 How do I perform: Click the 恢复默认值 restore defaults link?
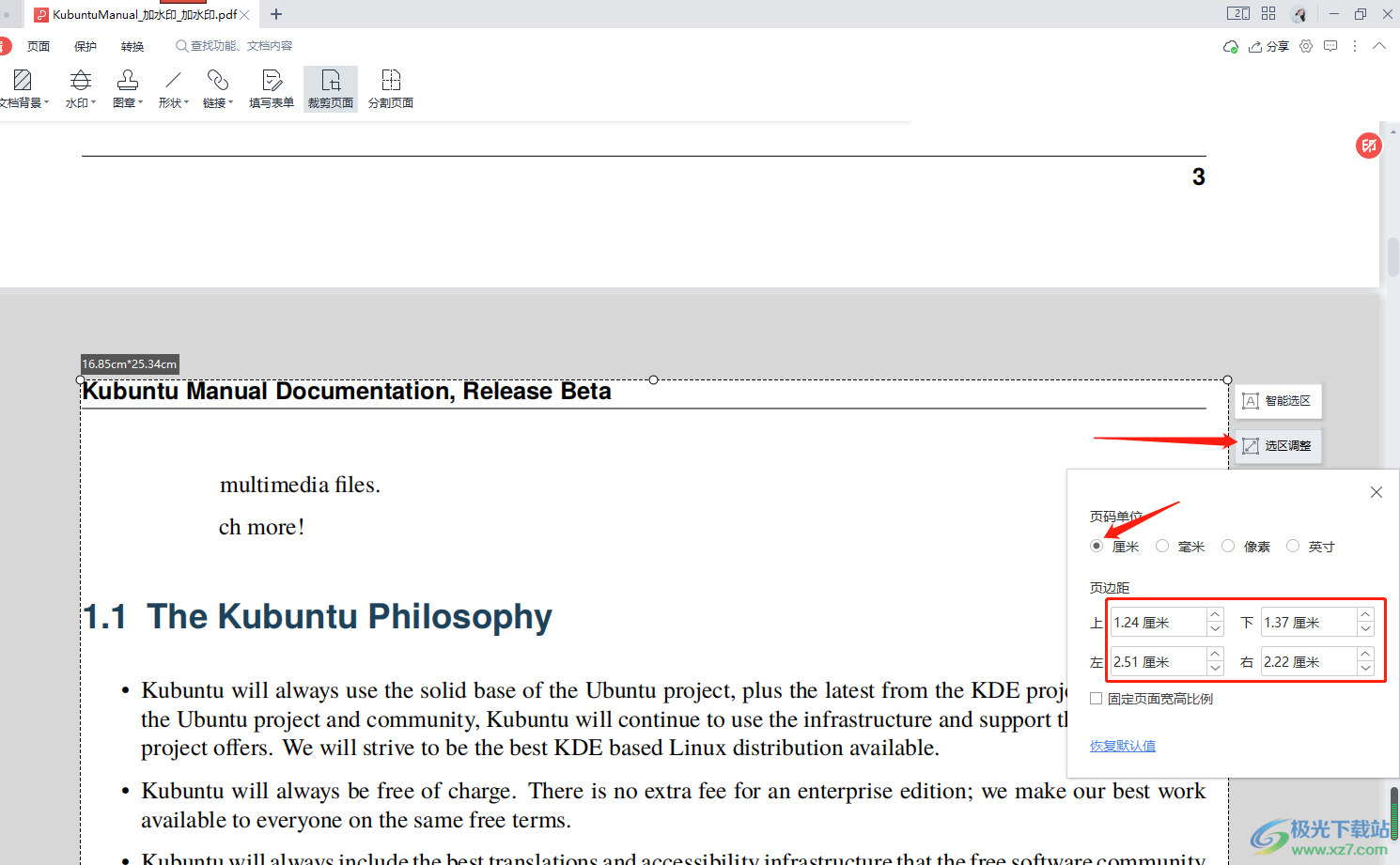click(x=1123, y=746)
